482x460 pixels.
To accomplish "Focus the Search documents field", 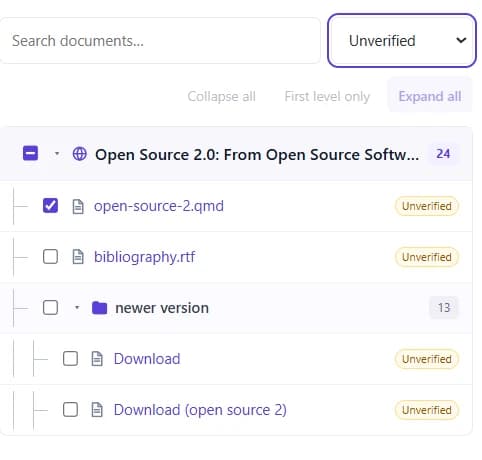I will coord(160,41).
